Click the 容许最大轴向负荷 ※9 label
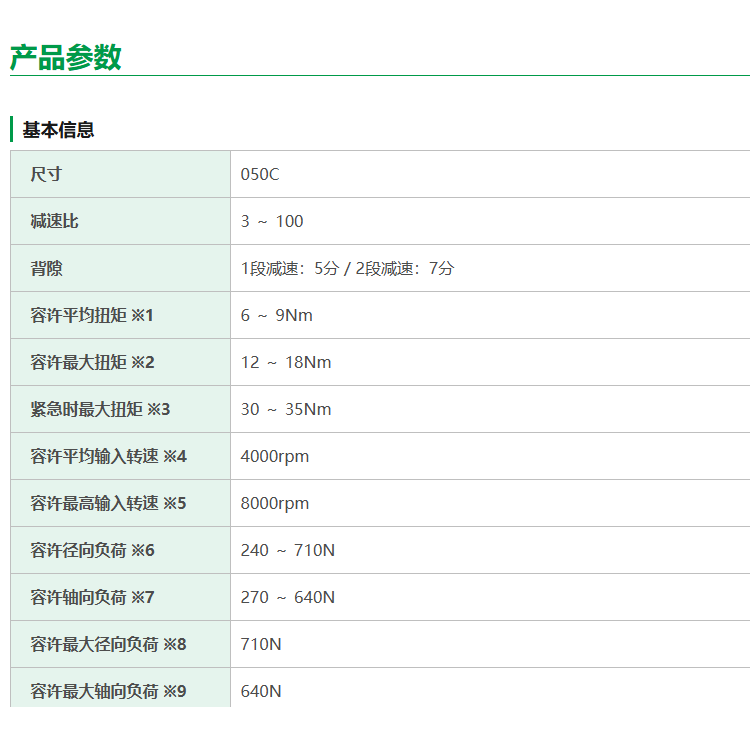This screenshot has width=750, height=750. coord(108,691)
